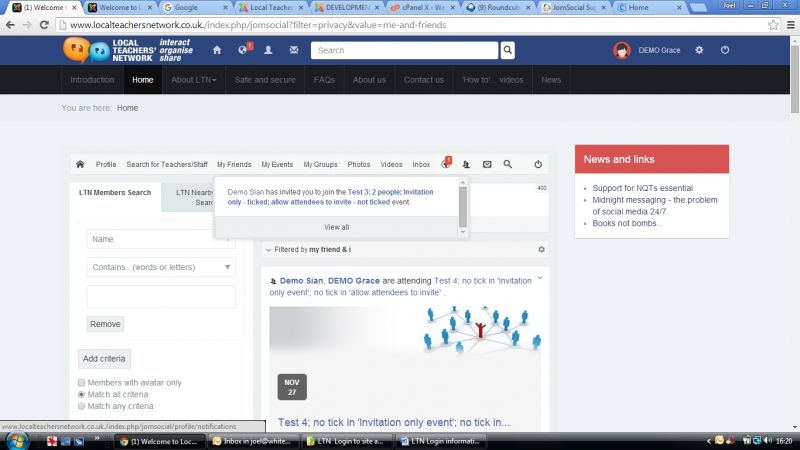Open the 'About LTN' dropdown menu
The height and width of the screenshot is (450, 800).
pyautogui.click(x=194, y=80)
